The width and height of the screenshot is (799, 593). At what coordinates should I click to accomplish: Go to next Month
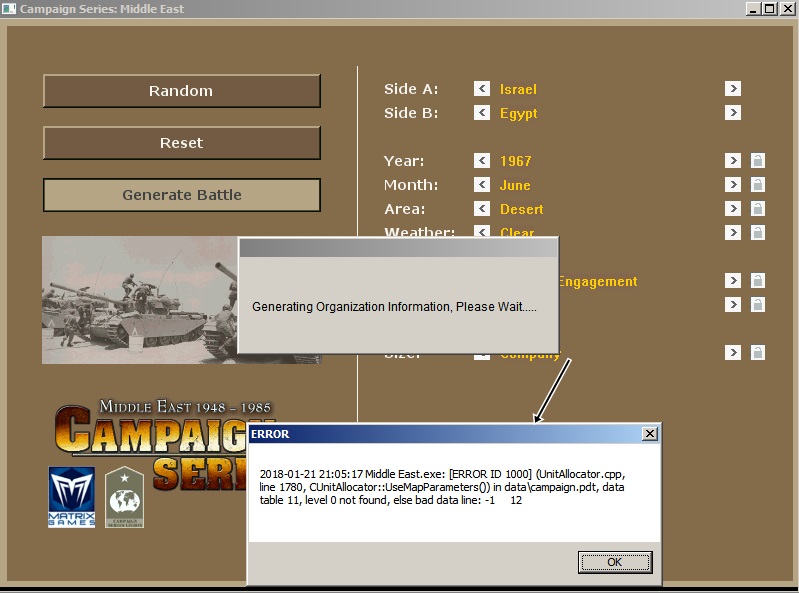(733, 184)
